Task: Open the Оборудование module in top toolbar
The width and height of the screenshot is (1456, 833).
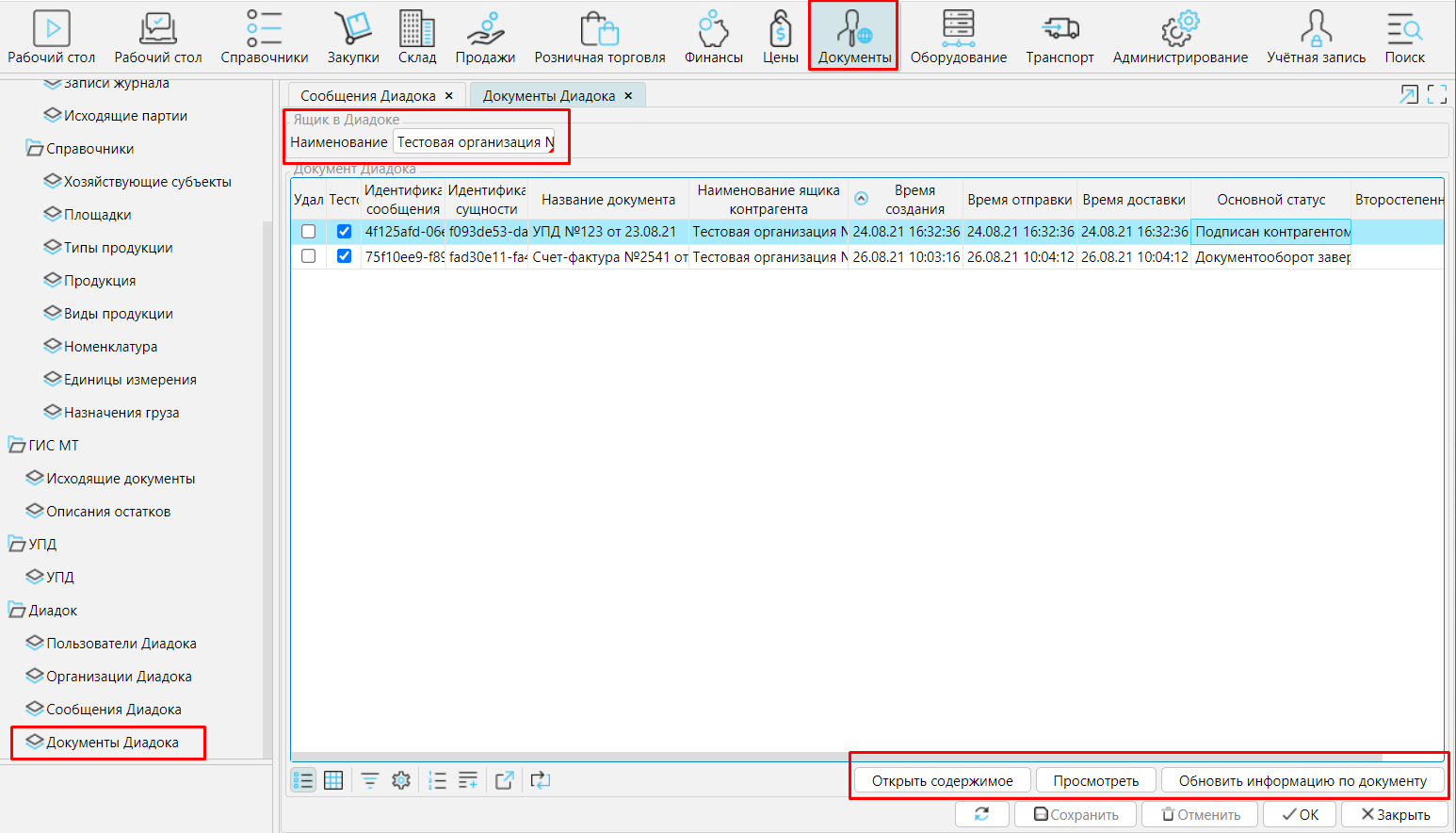Action: click(x=958, y=38)
